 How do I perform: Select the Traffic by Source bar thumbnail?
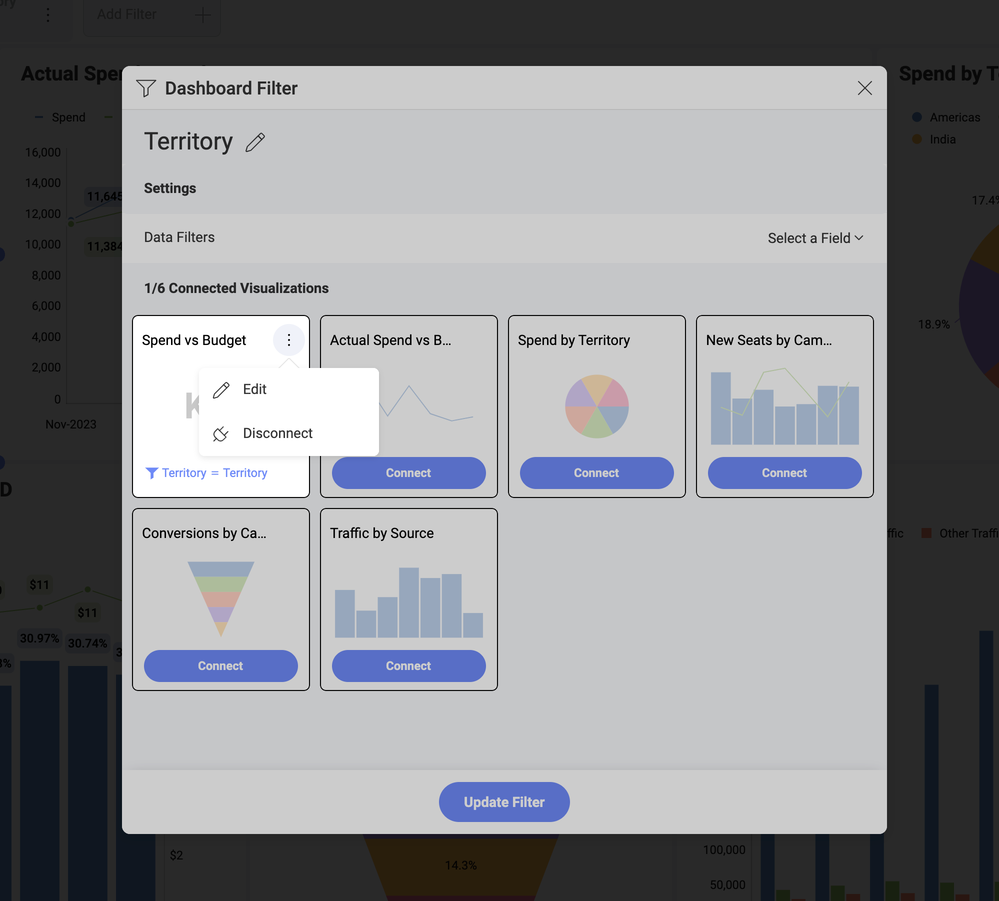[408, 602]
